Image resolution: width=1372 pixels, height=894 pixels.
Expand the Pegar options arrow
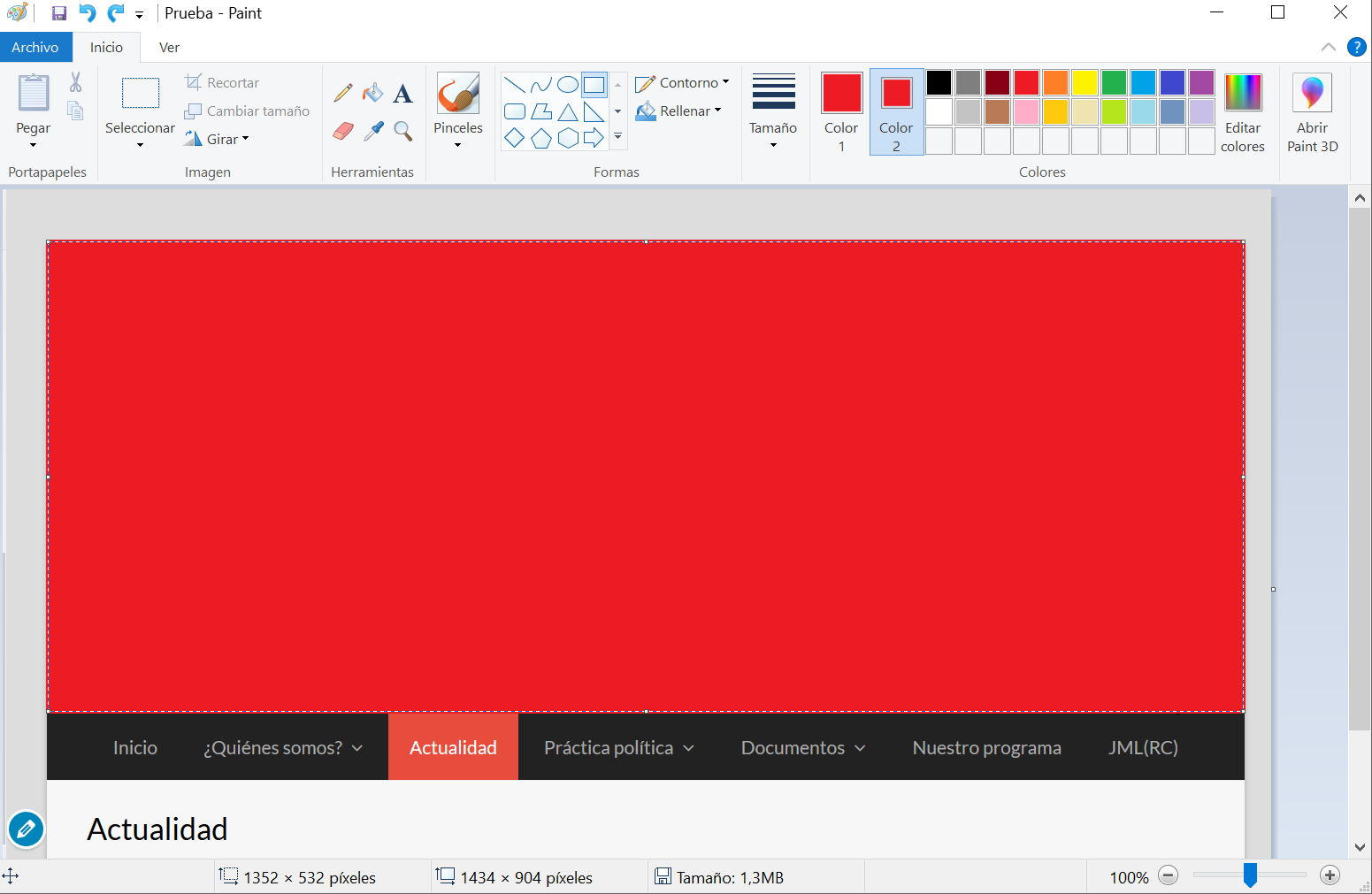(34, 145)
